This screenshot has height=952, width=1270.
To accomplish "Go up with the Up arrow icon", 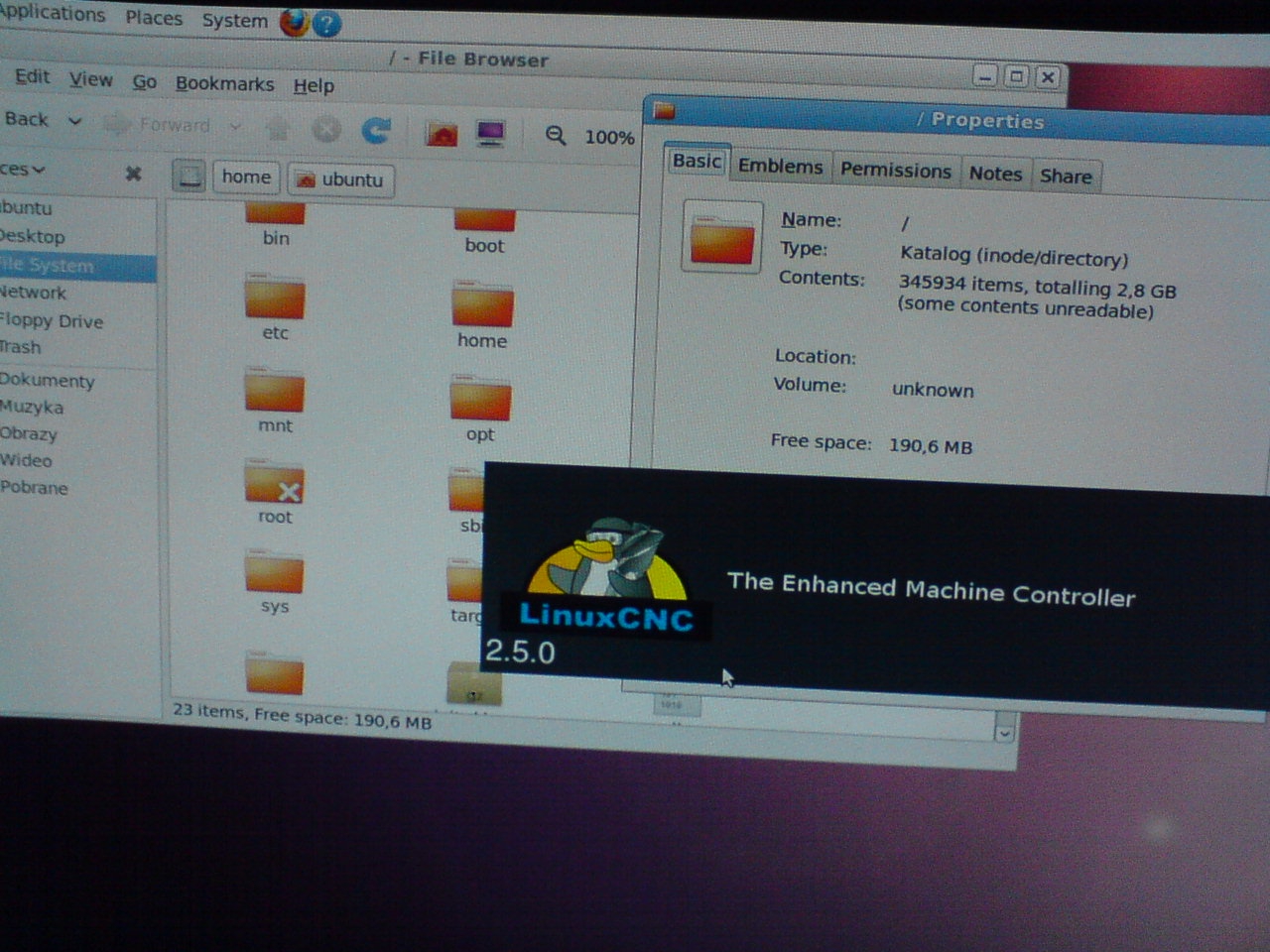I will pyautogui.click(x=279, y=128).
